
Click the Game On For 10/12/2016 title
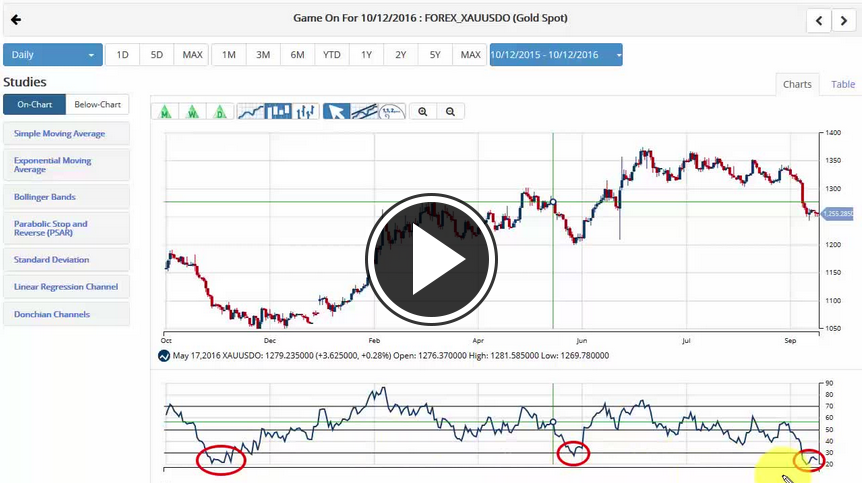pos(430,18)
